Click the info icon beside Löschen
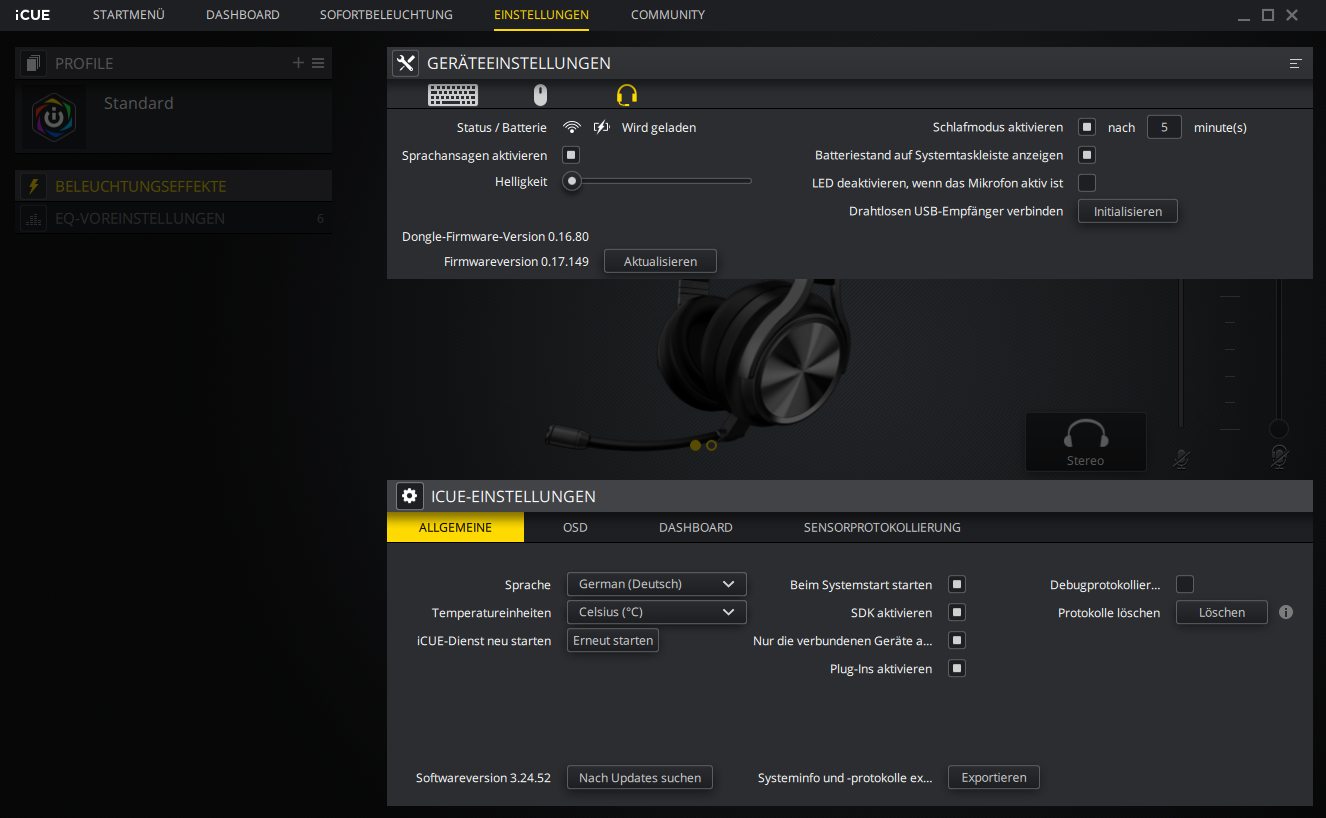 tap(1286, 612)
